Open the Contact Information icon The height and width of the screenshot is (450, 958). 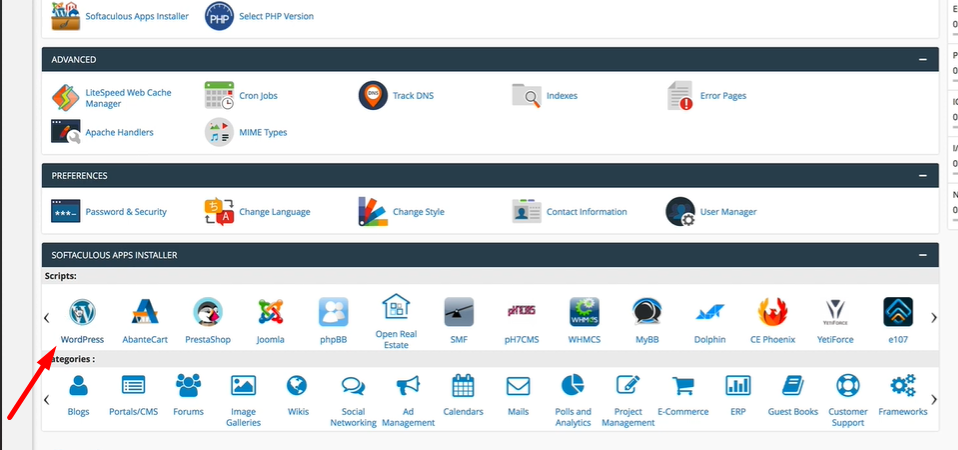527,211
